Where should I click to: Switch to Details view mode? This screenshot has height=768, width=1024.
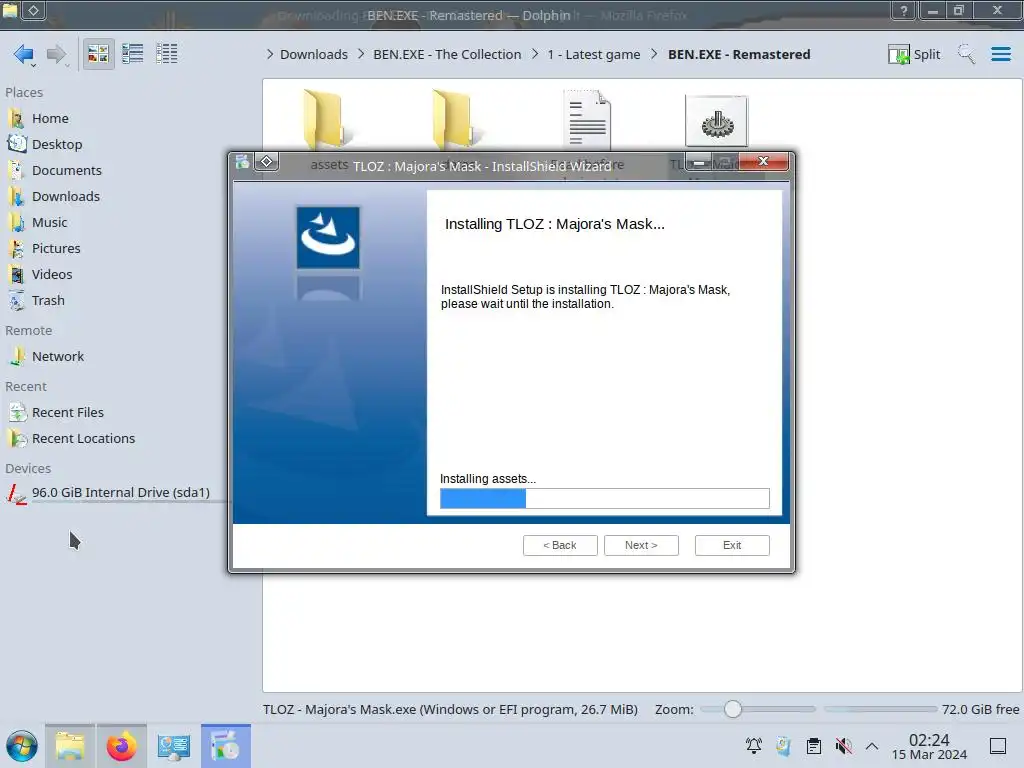point(167,54)
